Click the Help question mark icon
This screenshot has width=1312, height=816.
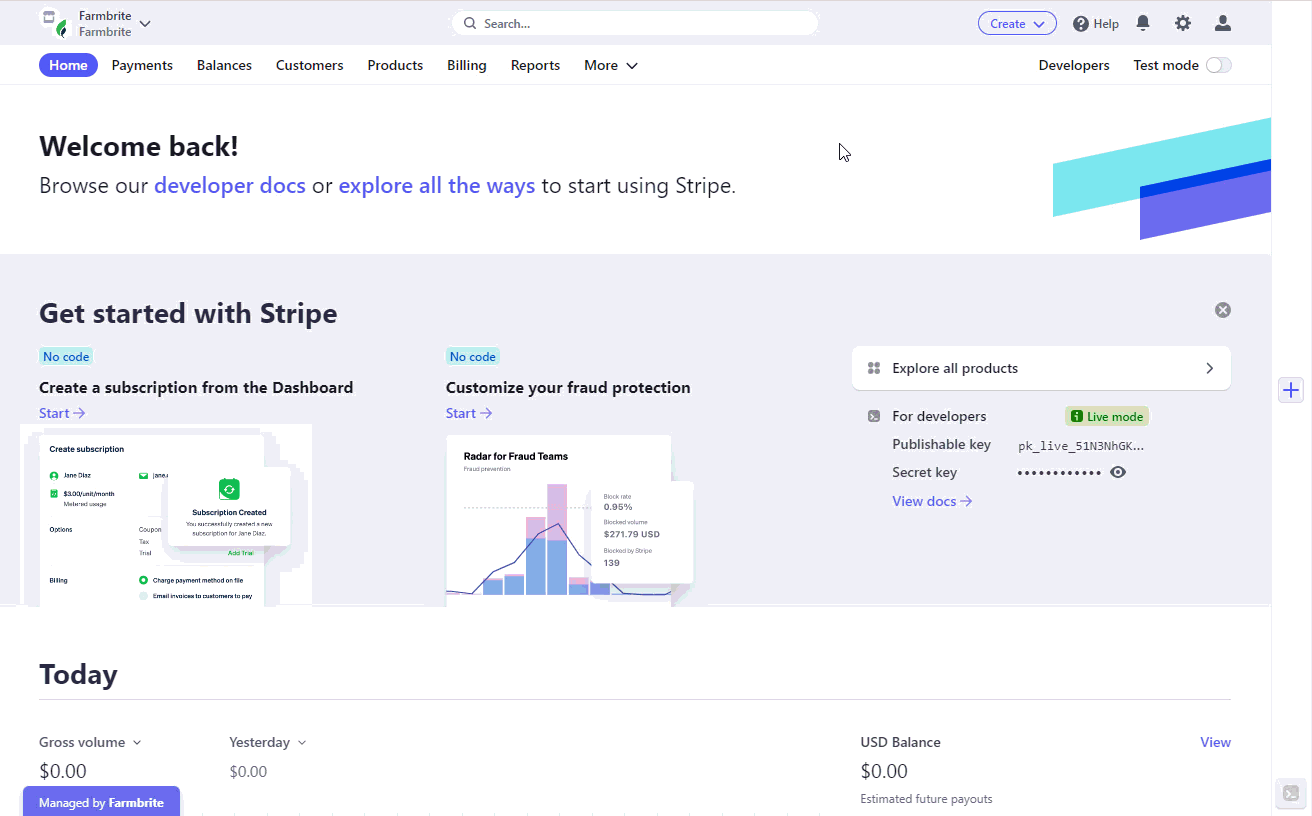click(1080, 24)
